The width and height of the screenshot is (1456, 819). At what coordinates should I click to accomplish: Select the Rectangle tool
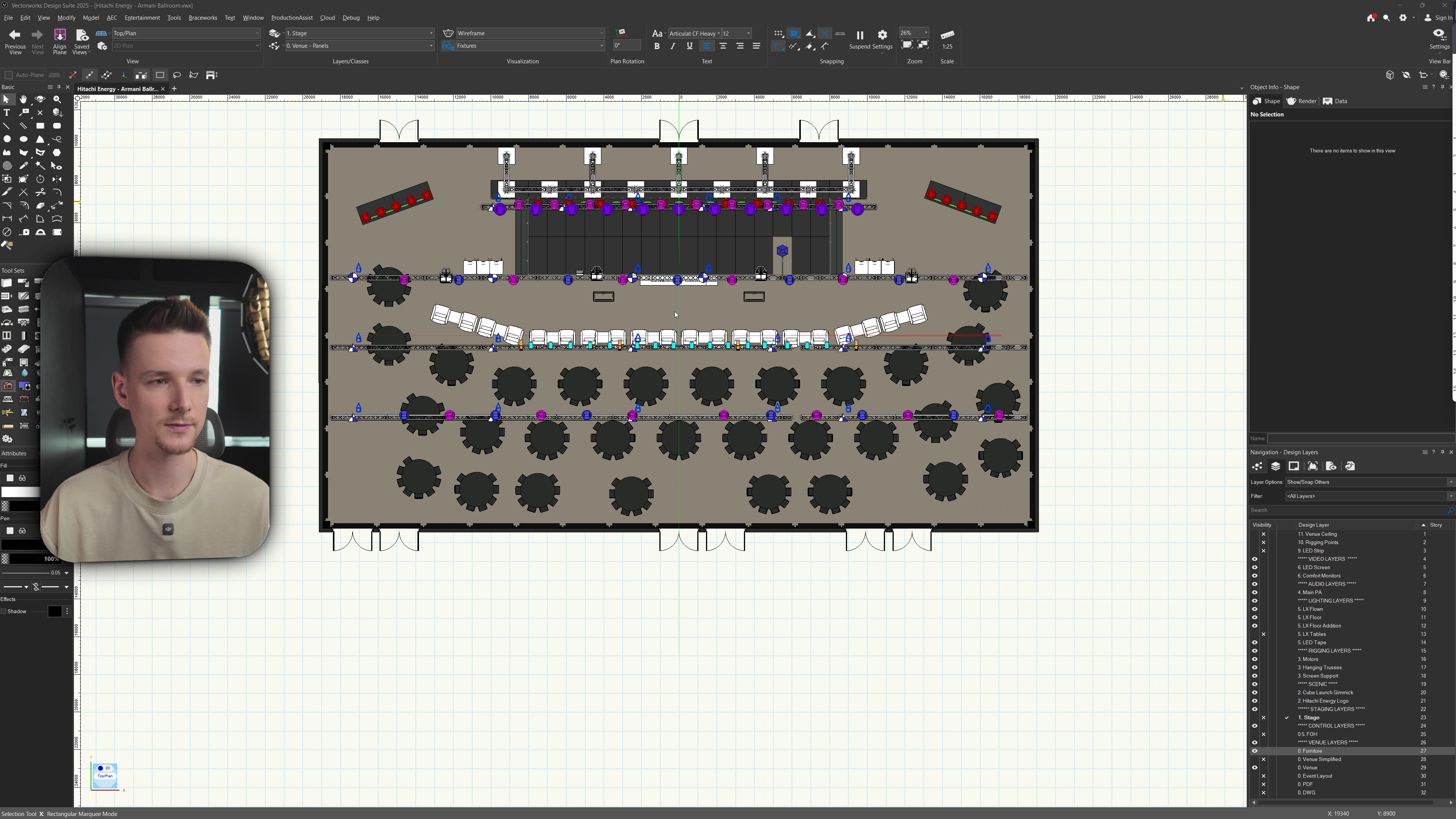(40, 126)
